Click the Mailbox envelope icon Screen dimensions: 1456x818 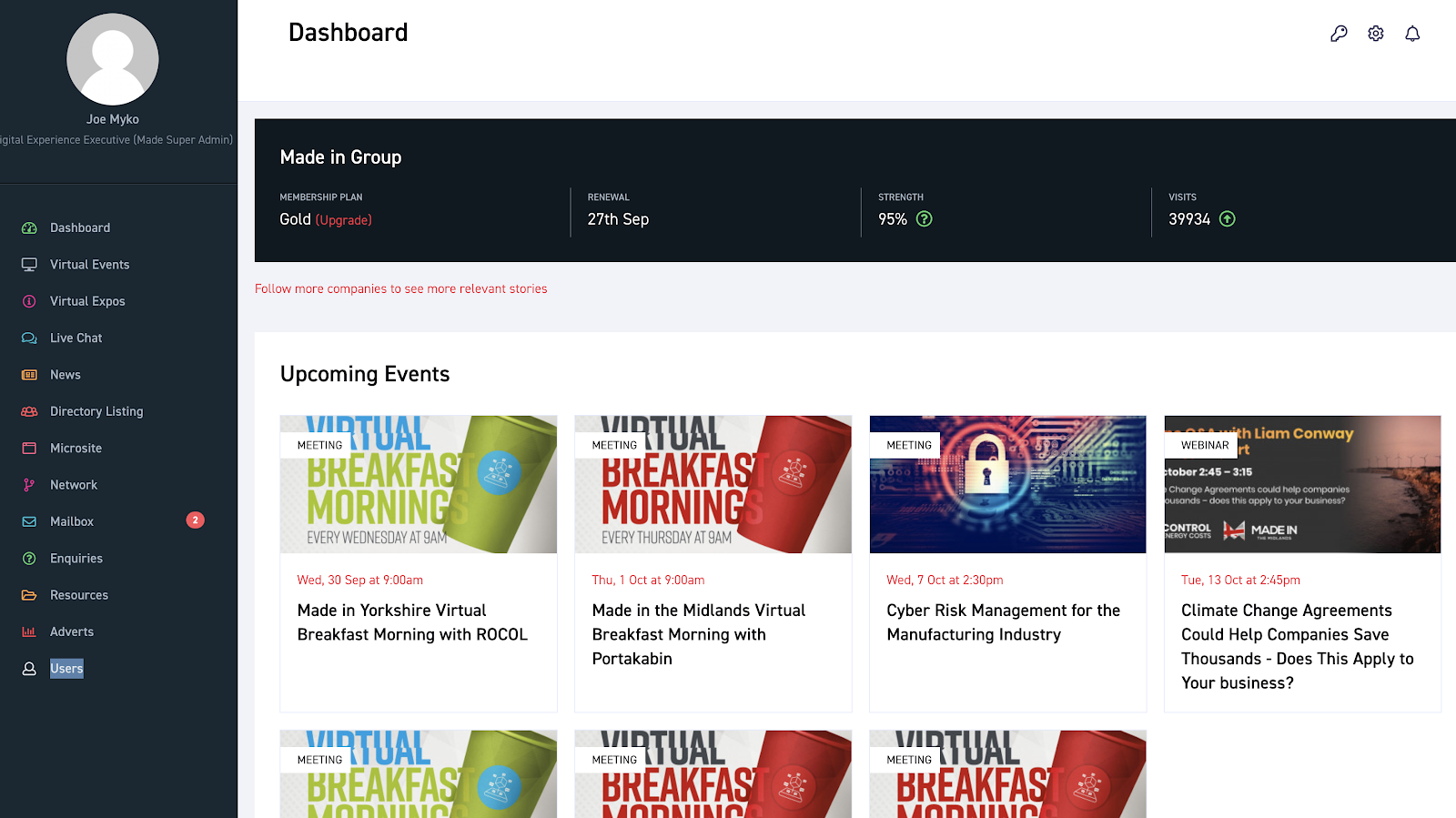(29, 521)
